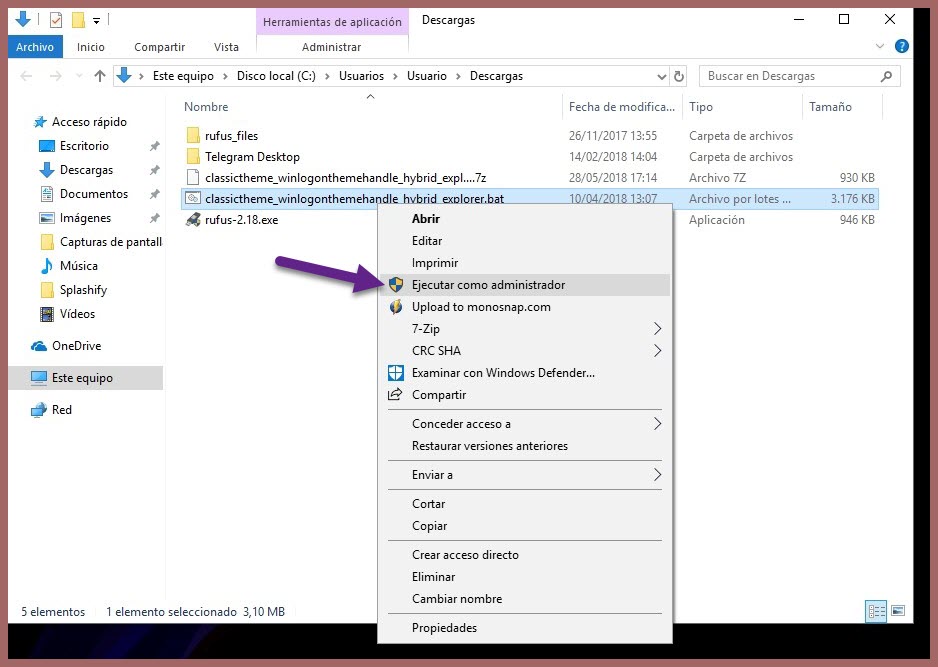Select Propiedades from context menu
The width and height of the screenshot is (938, 667).
[444, 628]
